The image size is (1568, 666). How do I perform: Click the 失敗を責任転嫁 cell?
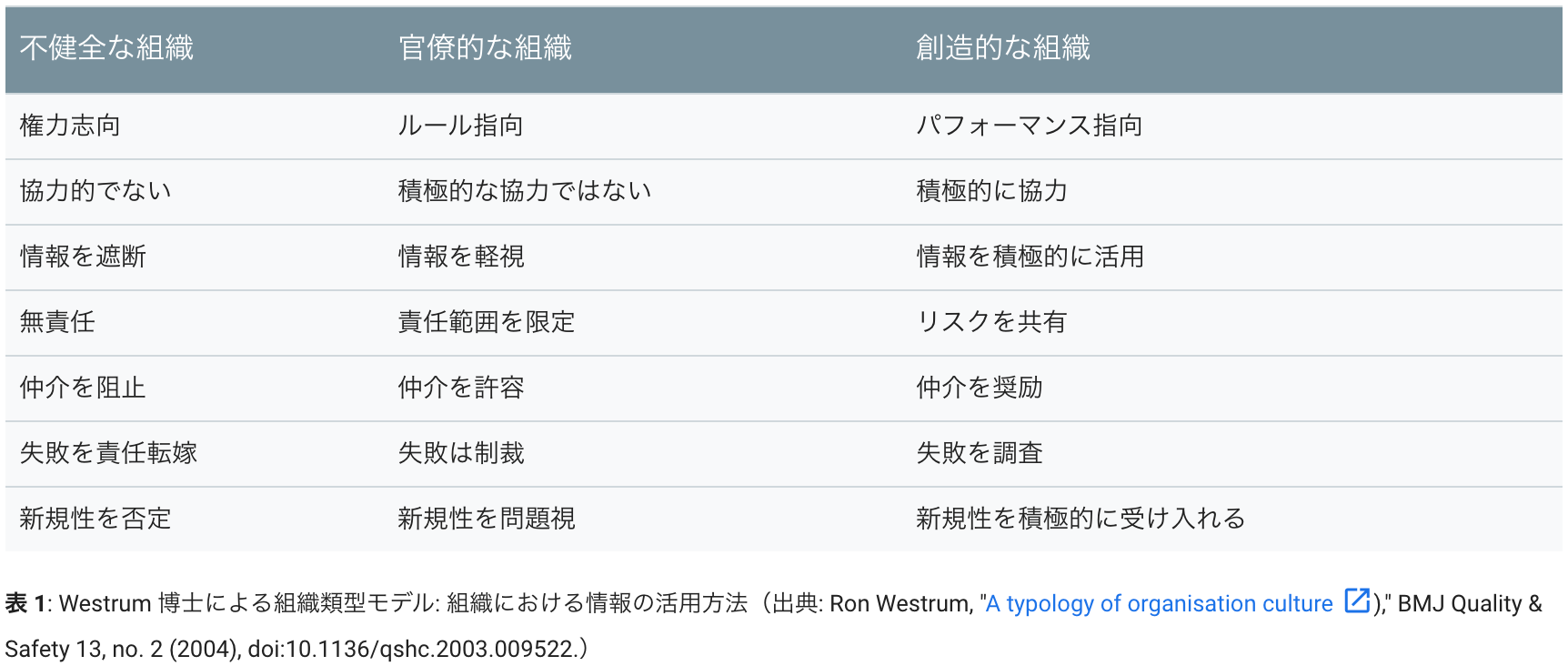tap(195, 454)
